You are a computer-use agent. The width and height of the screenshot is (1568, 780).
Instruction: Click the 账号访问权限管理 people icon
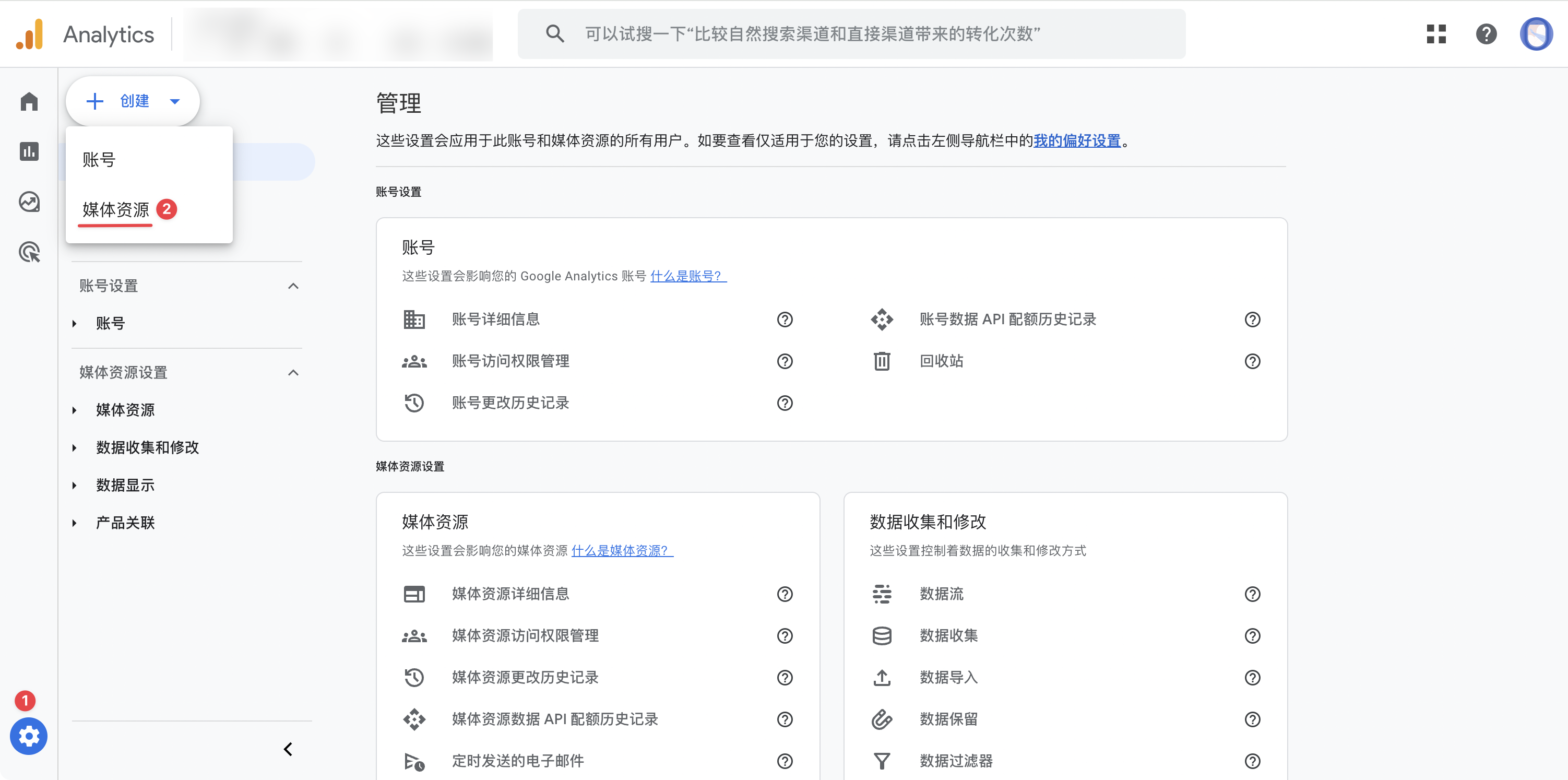(414, 360)
